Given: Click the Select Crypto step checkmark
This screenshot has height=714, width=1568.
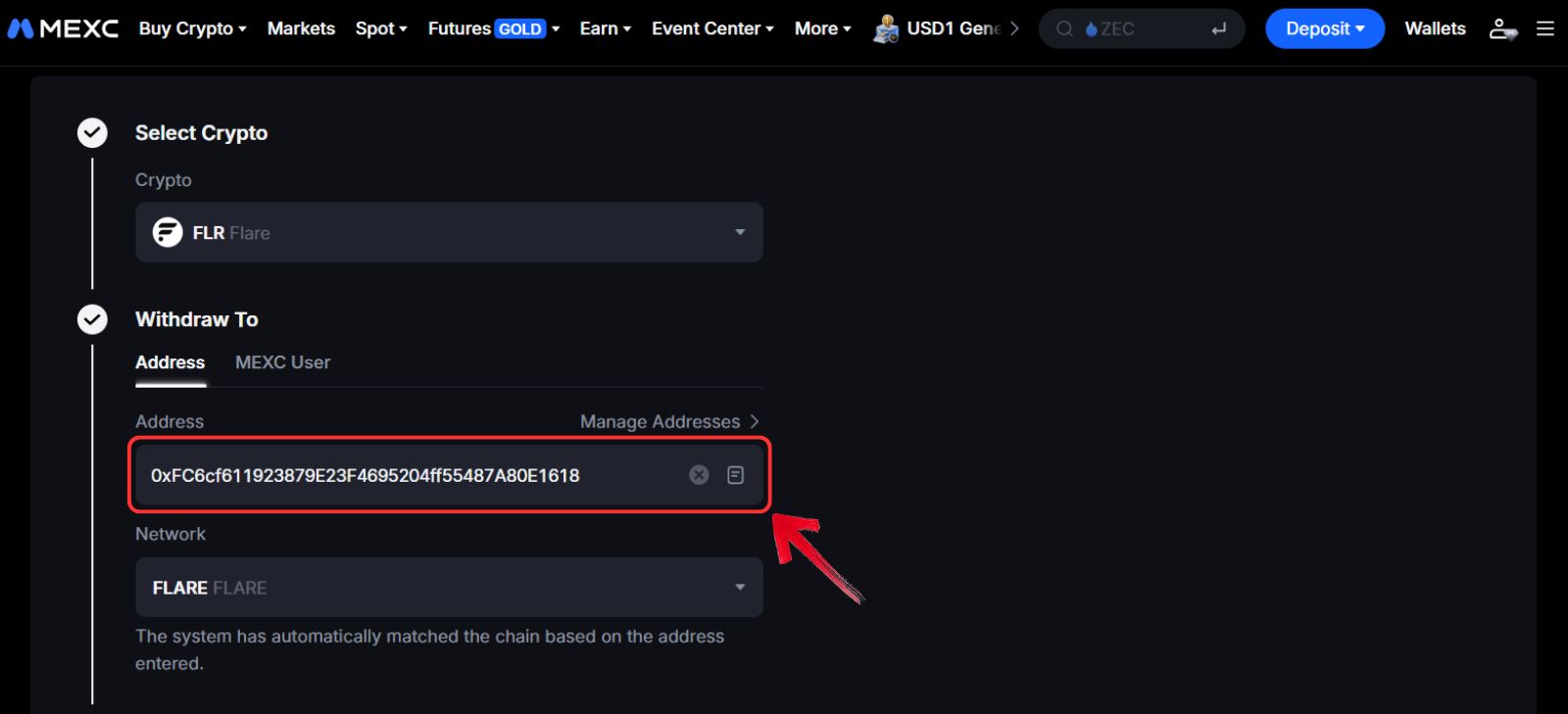Looking at the screenshot, I should coord(92,132).
